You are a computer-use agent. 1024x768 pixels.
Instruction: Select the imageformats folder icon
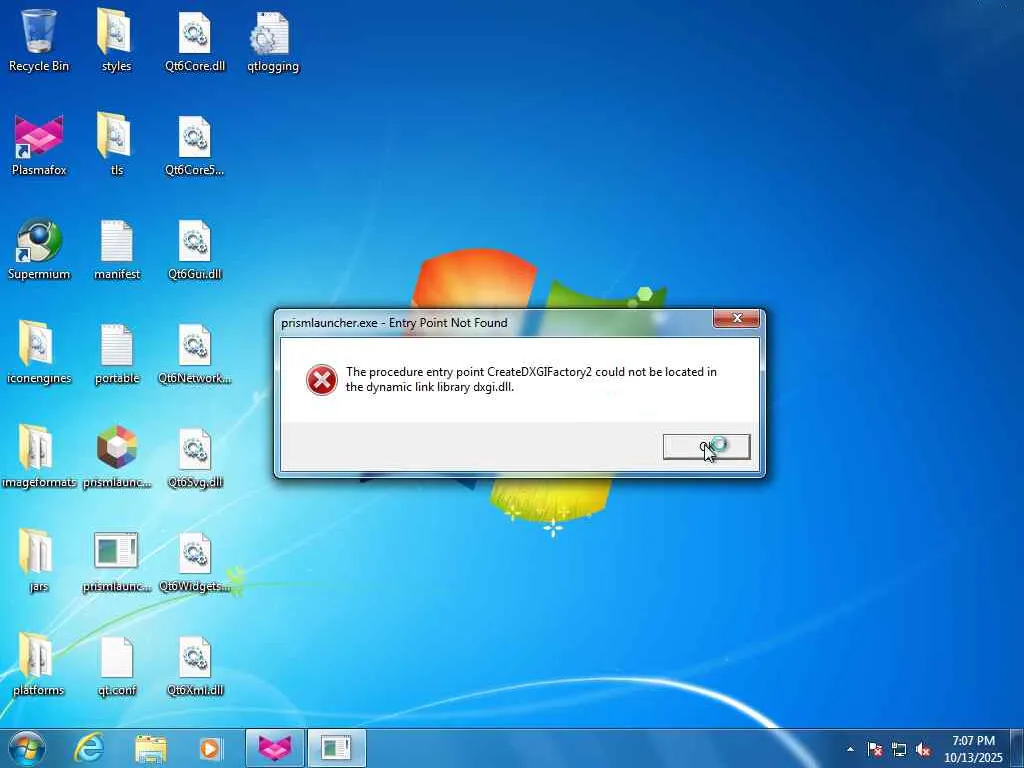[x=39, y=457]
